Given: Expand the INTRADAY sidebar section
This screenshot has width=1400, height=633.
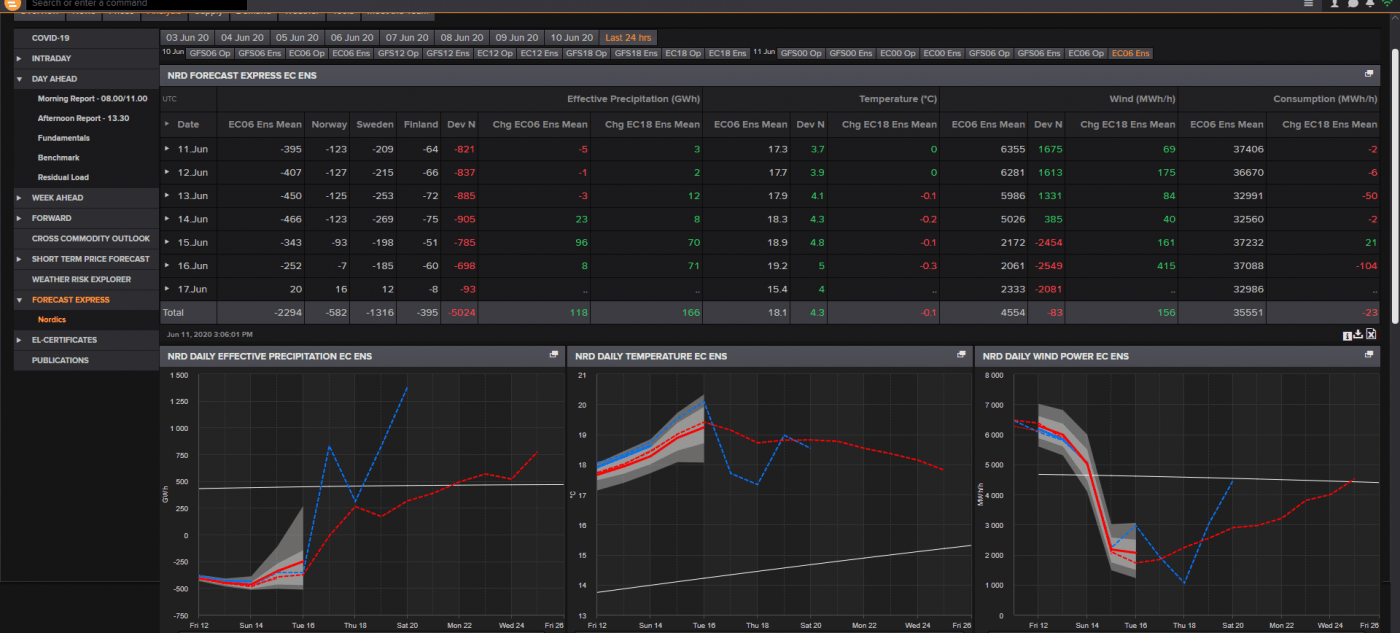Looking at the screenshot, I should [19, 58].
